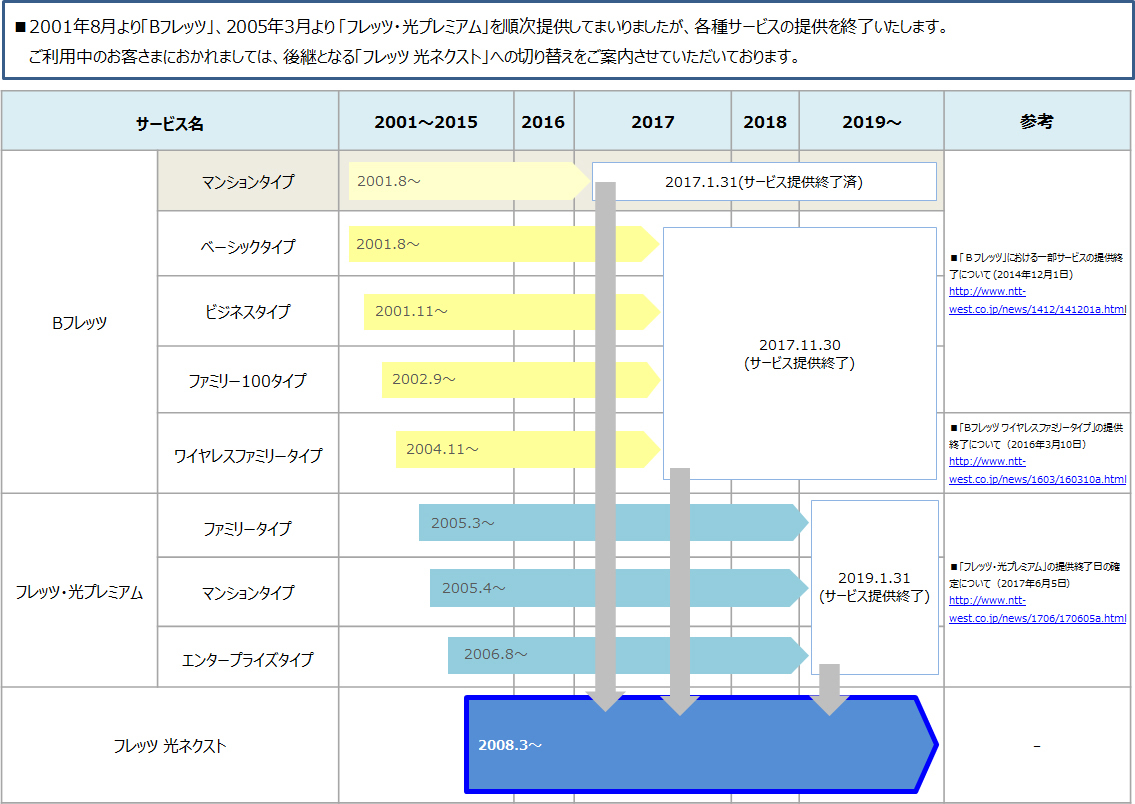The height and width of the screenshot is (804, 1135).
Task: Click the 2019〜 column header
Action: click(872, 122)
